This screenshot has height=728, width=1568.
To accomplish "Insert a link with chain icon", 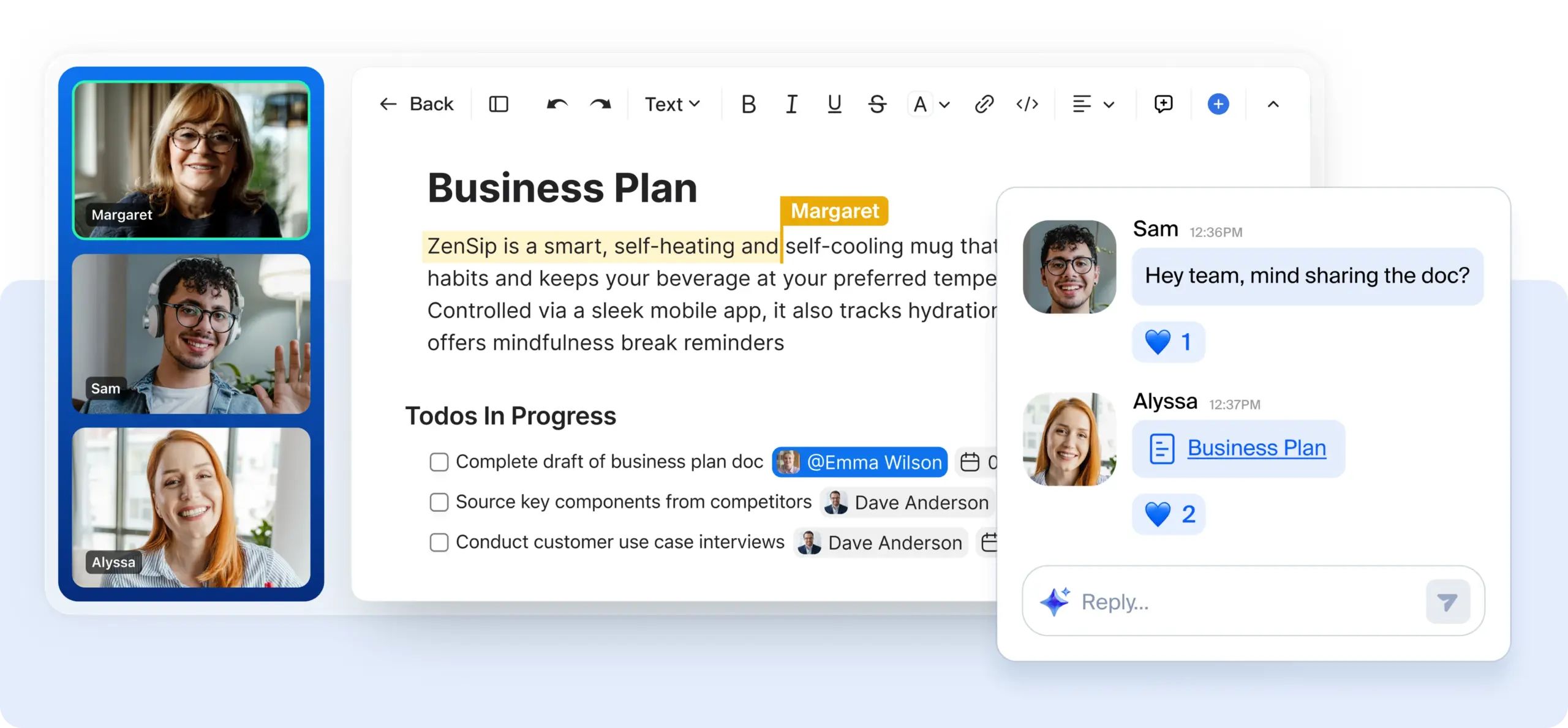I will pos(984,104).
